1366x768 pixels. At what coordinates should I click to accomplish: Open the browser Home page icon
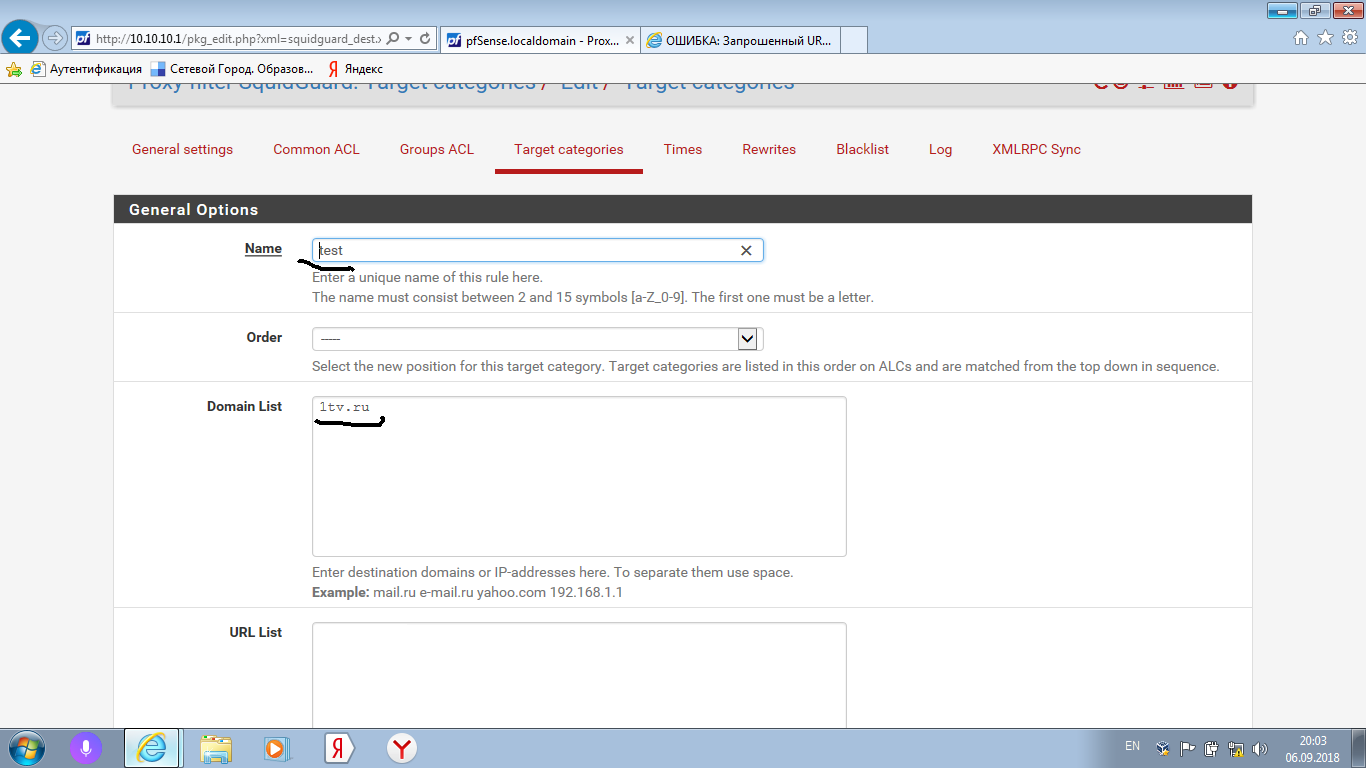[1301, 38]
